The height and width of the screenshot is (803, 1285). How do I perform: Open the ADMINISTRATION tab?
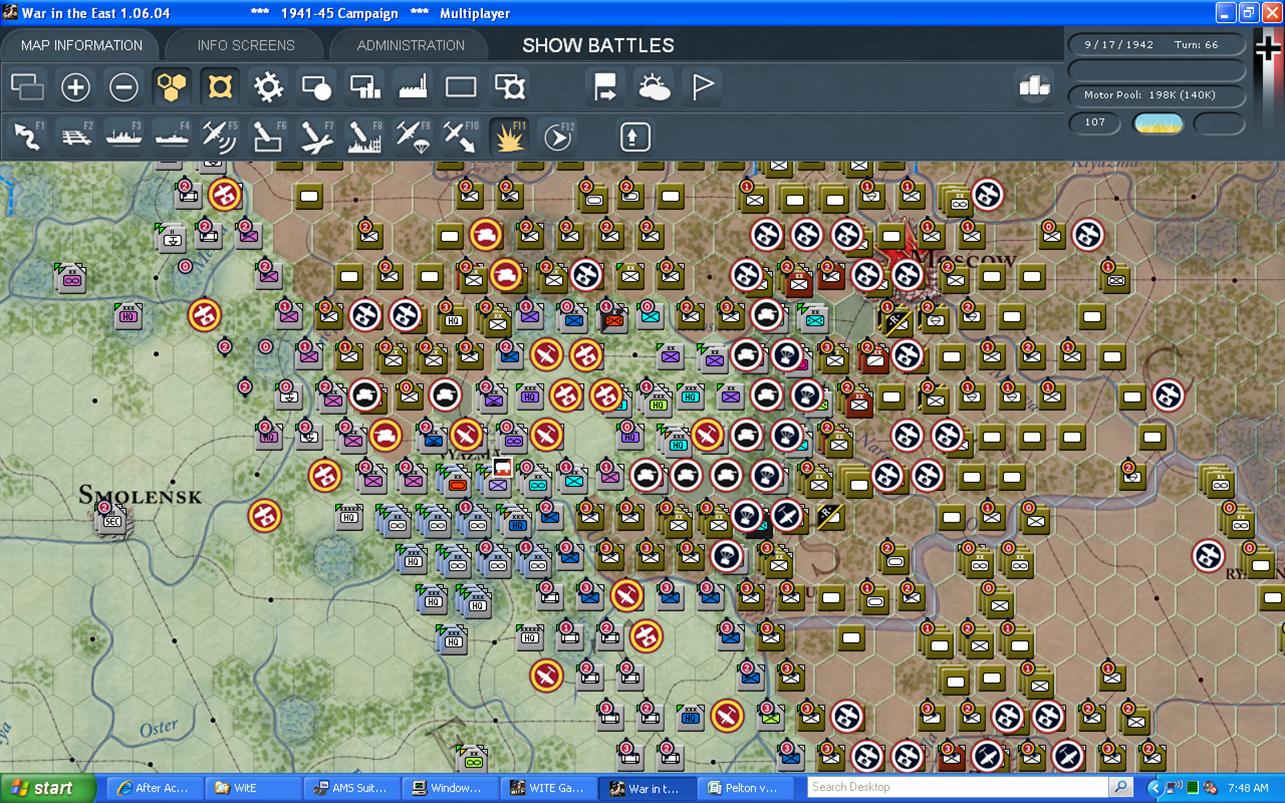(x=410, y=45)
